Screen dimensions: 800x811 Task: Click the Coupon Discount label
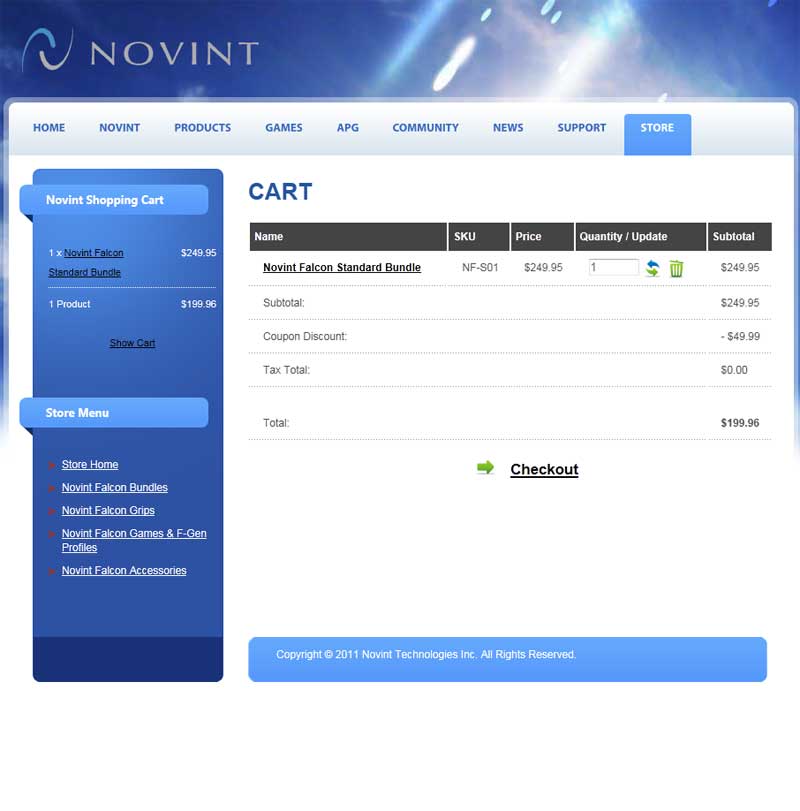305,336
